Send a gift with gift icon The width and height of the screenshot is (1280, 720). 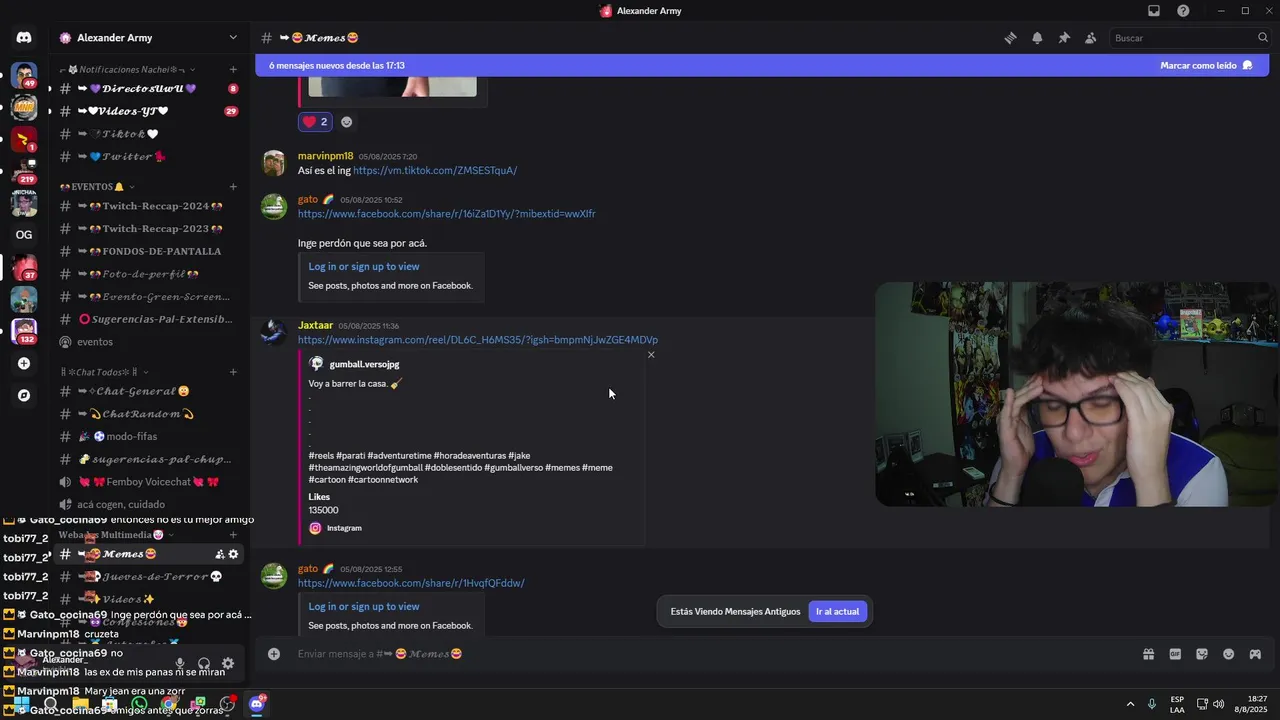[1148, 654]
